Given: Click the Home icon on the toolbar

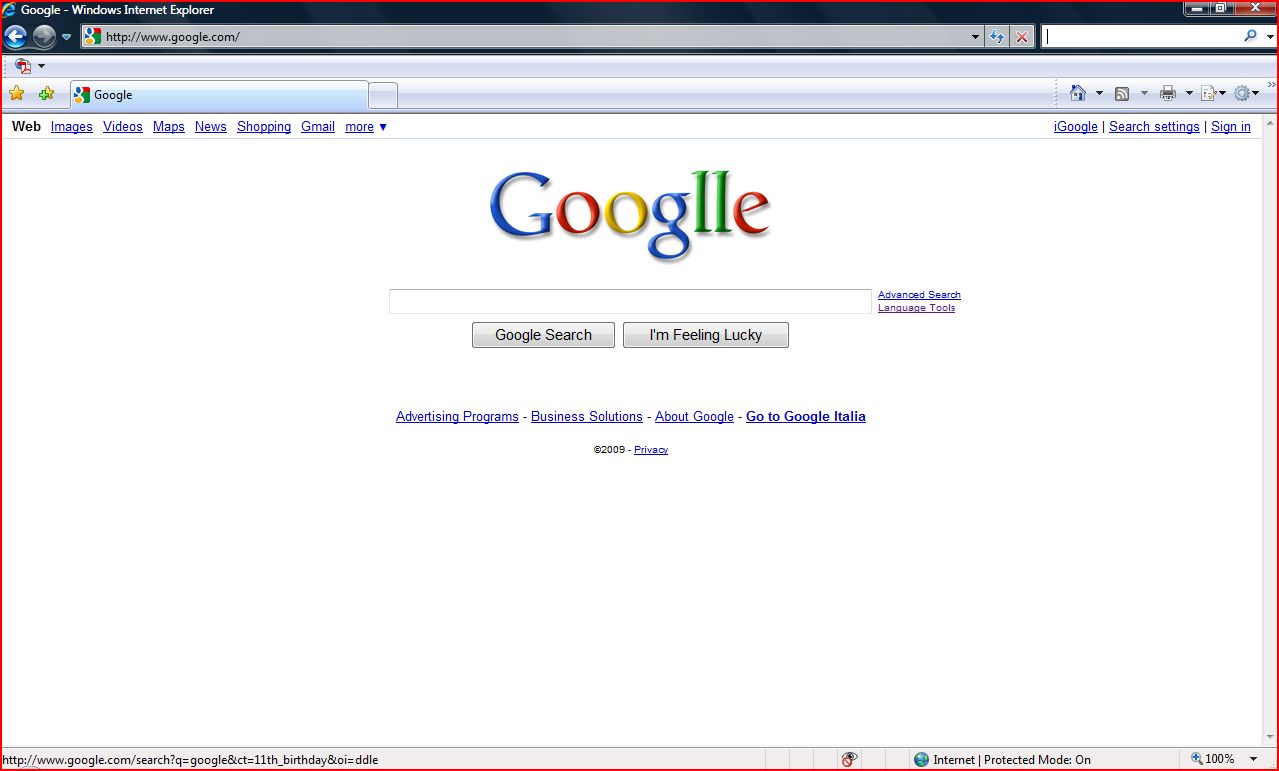Looking at the screenshot, I should pos(1080,91).
